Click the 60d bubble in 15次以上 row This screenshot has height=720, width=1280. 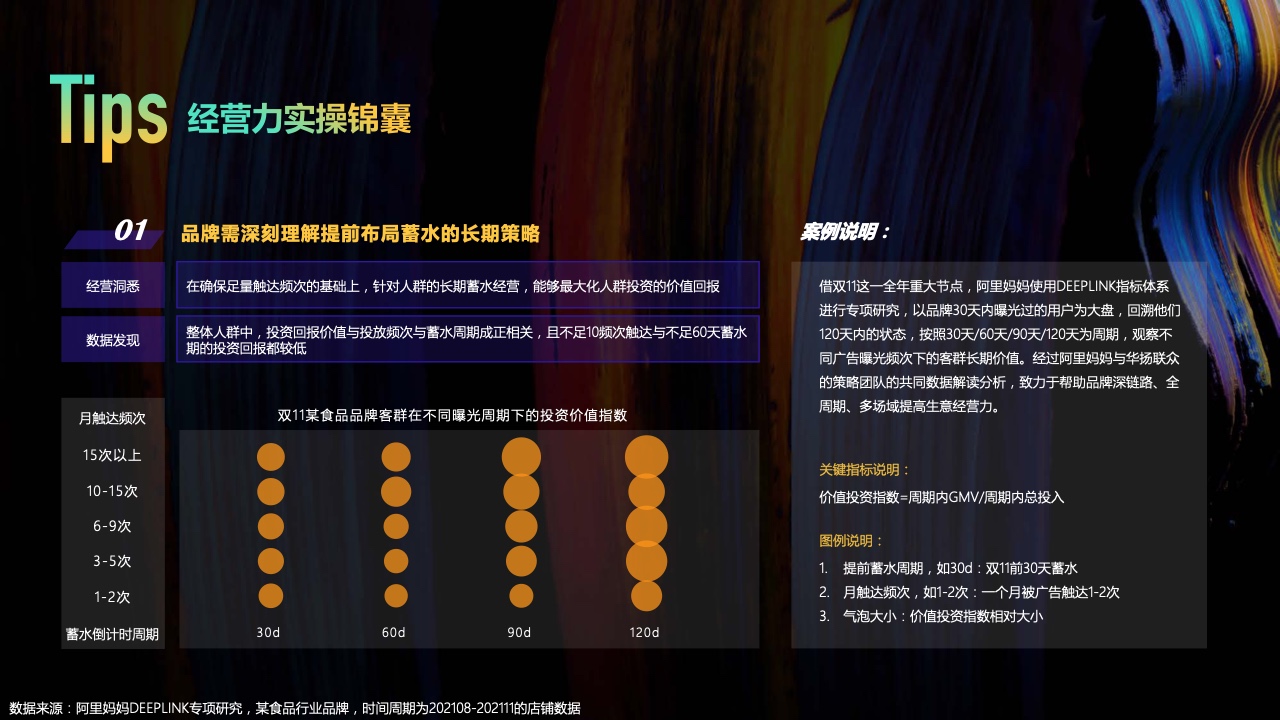click(396, 457)
